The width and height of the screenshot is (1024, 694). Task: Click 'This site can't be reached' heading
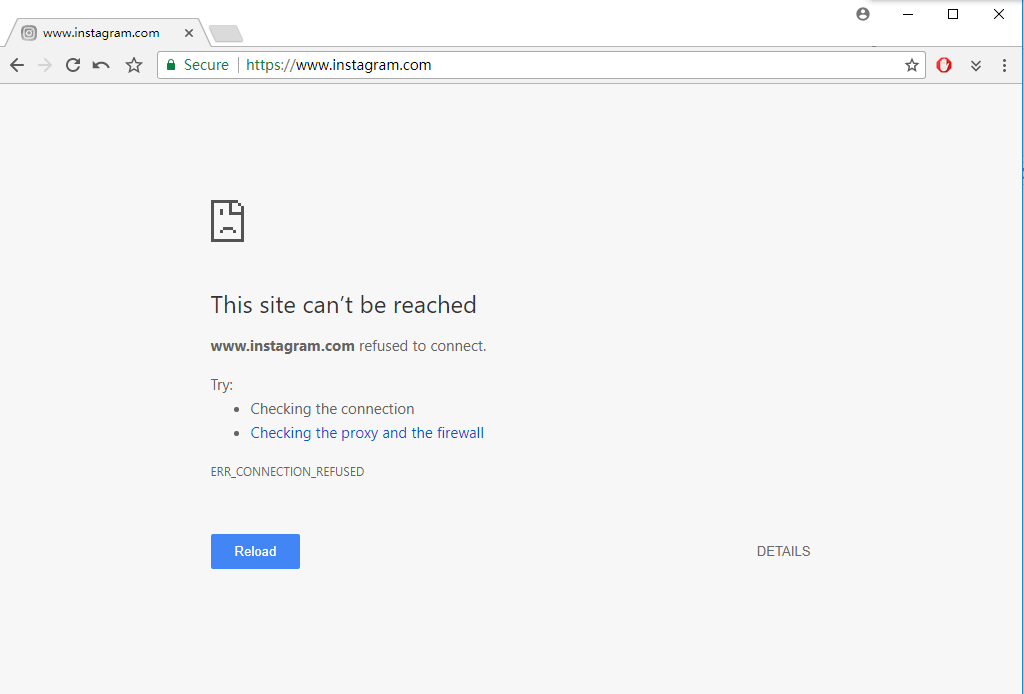click(x=344, y=305)
